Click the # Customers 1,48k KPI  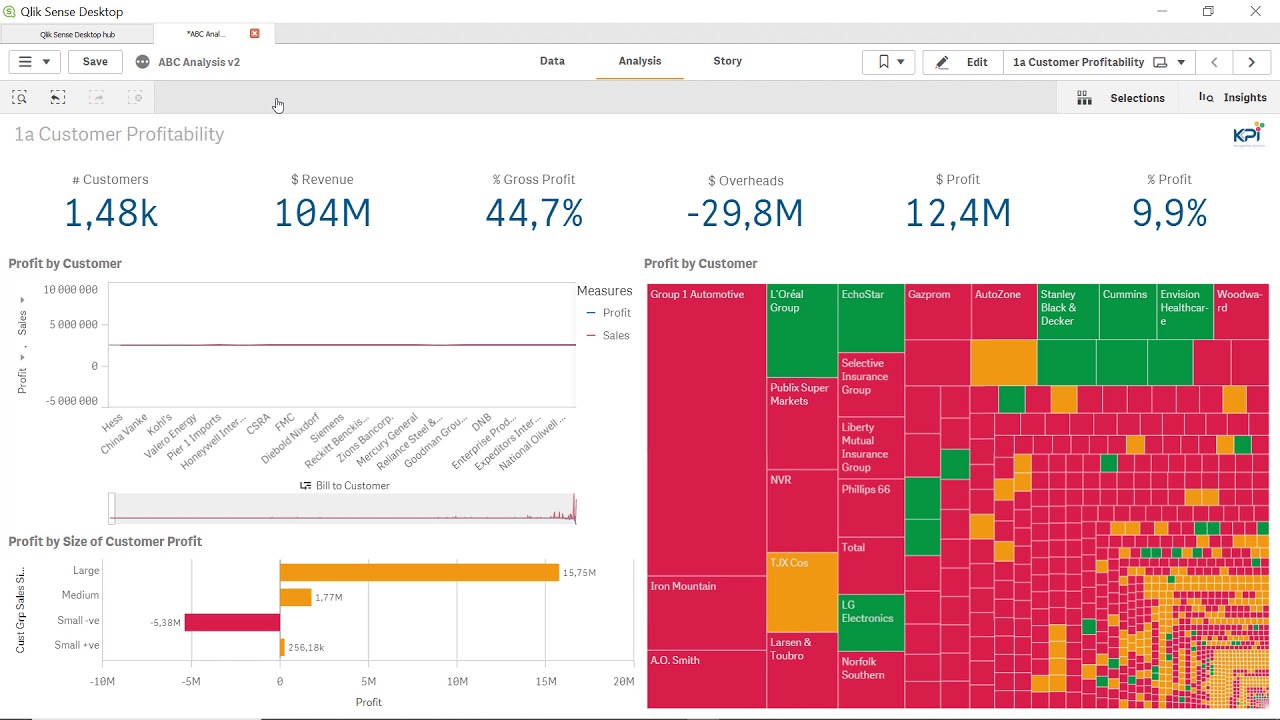coord(110,202)
